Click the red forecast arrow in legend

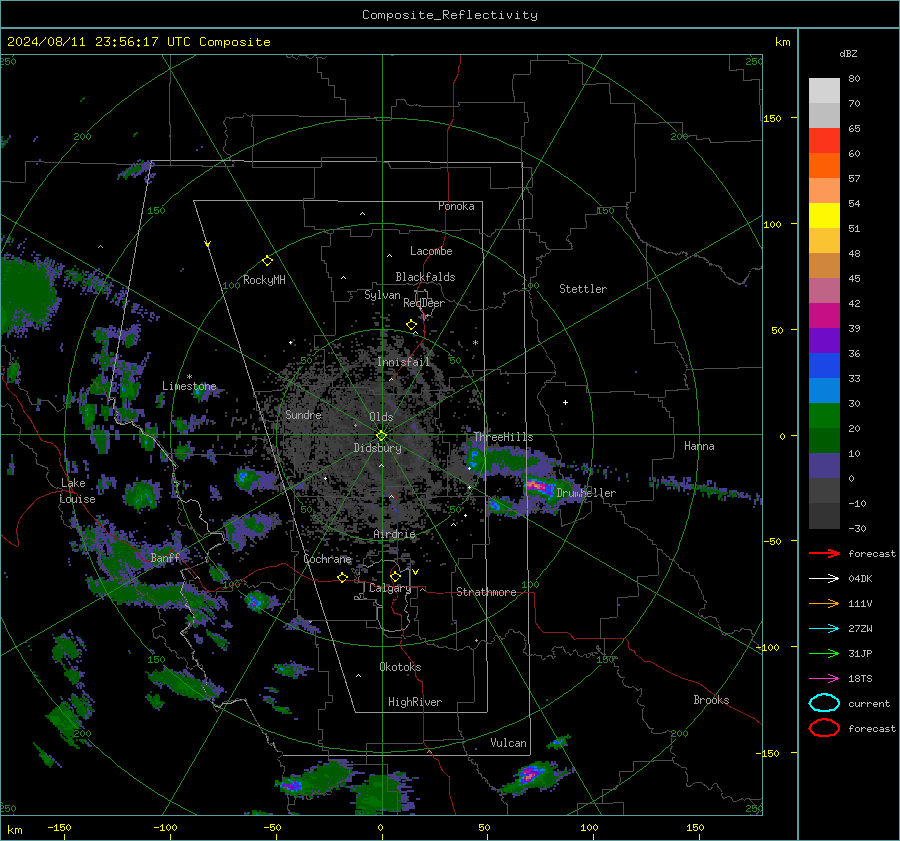click(x=824, y=553)
